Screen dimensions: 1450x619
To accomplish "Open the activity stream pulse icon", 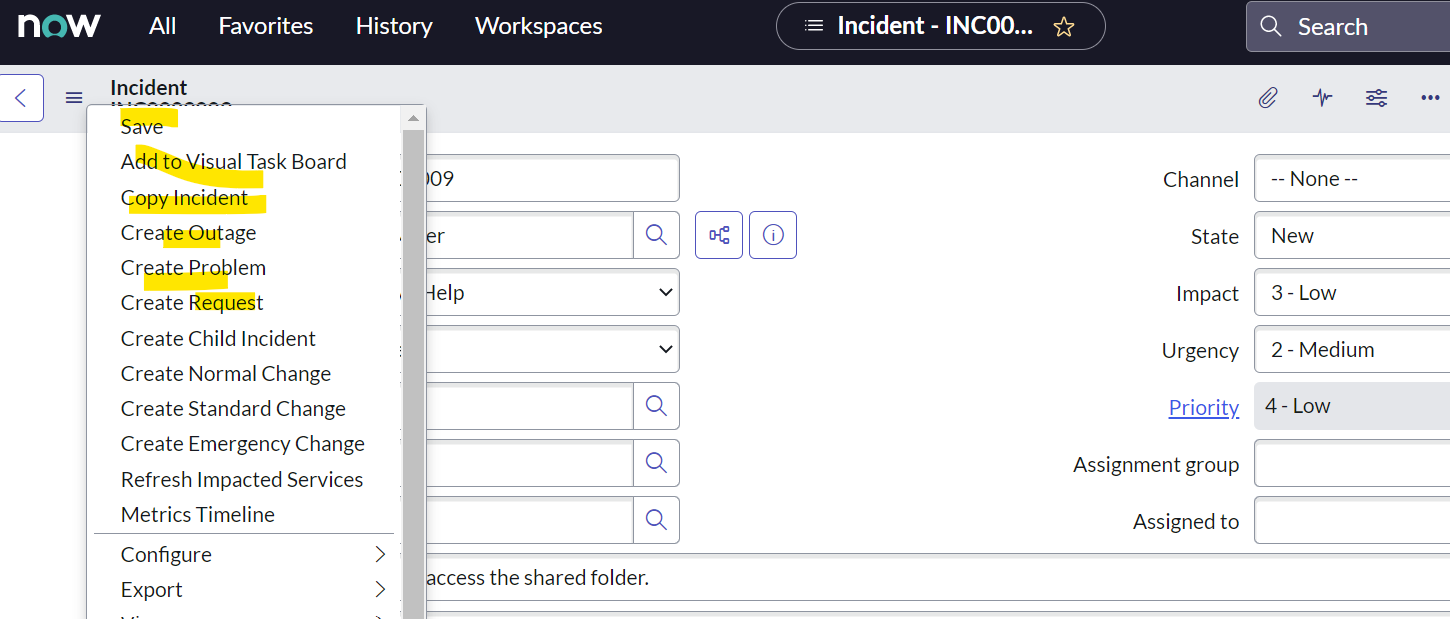I will tap(1322, 97).
